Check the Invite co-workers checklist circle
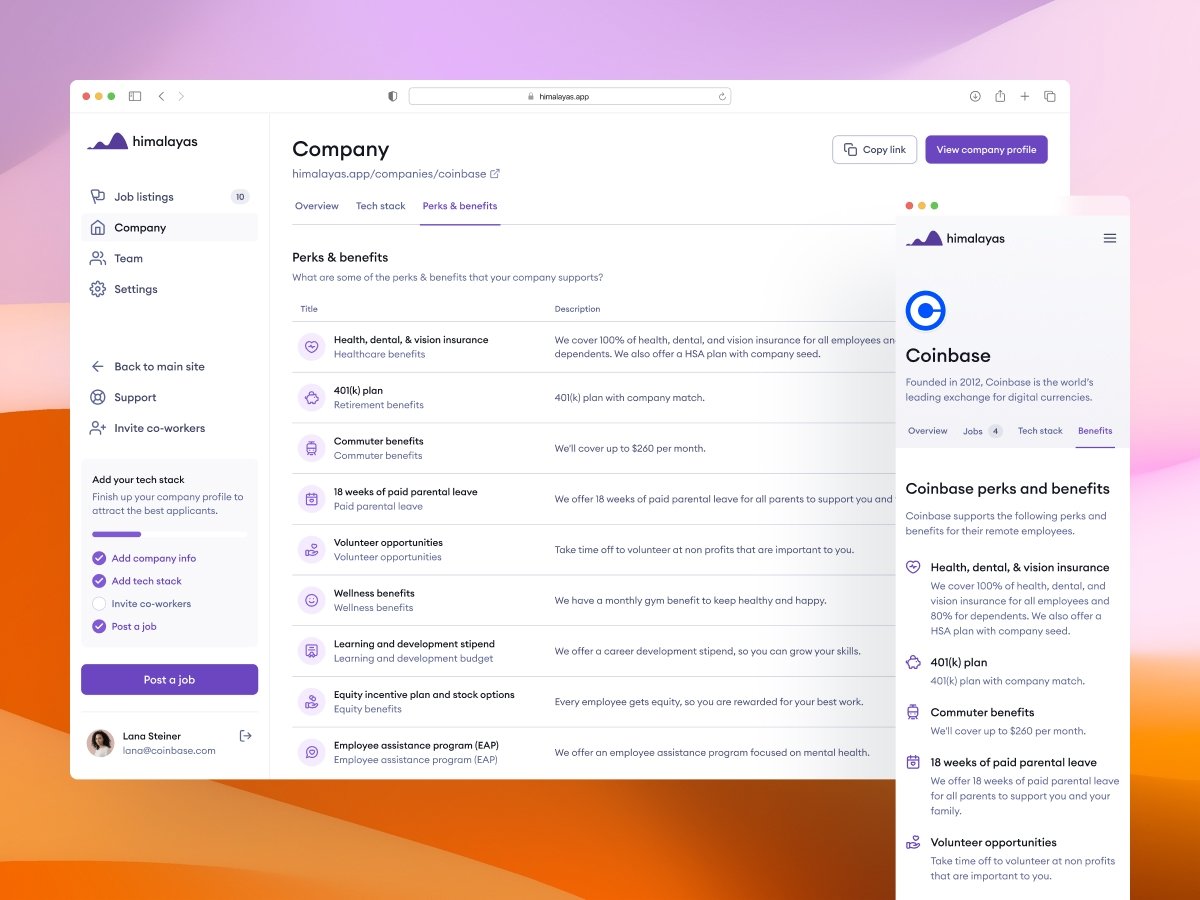 point(99,604)
